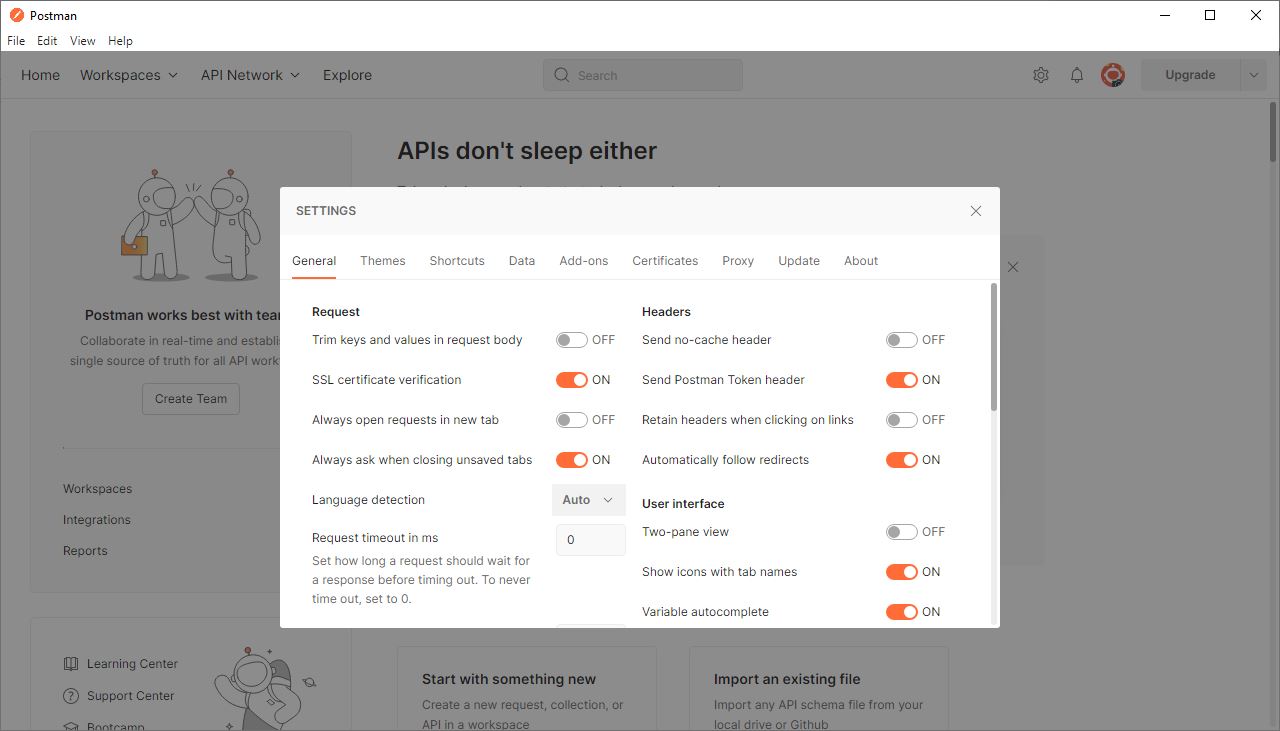This screenshot has height=731, width=1280.
Task: Open the File menu
Action: point(16,41)
